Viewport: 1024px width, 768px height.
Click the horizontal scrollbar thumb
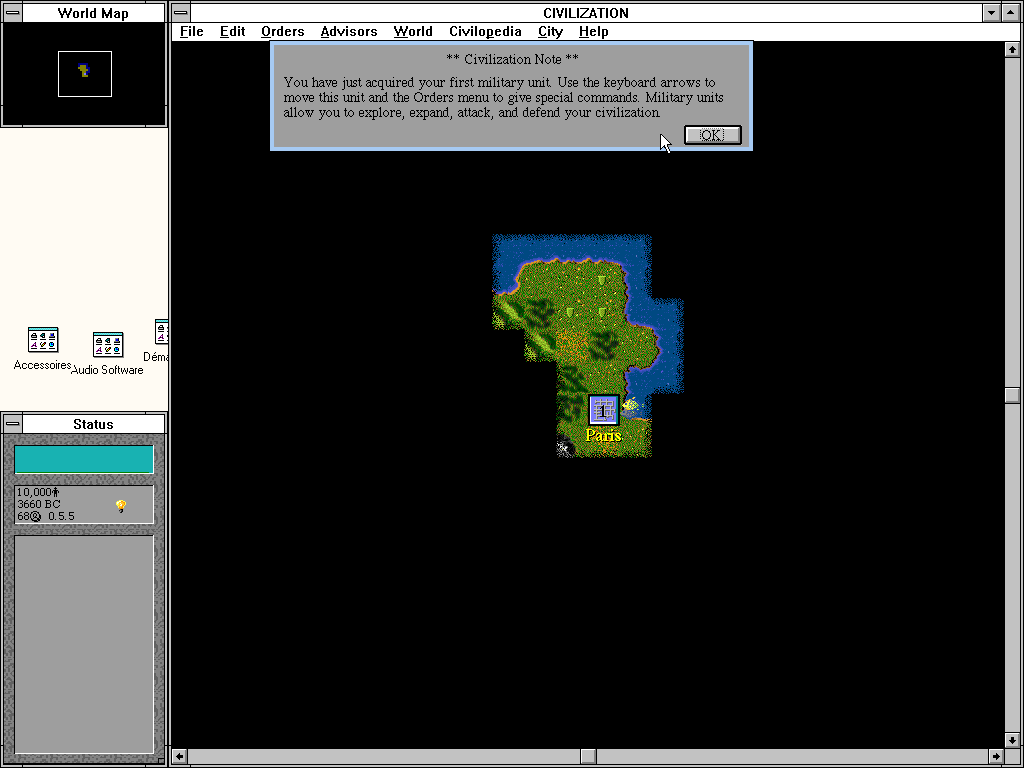588,756
